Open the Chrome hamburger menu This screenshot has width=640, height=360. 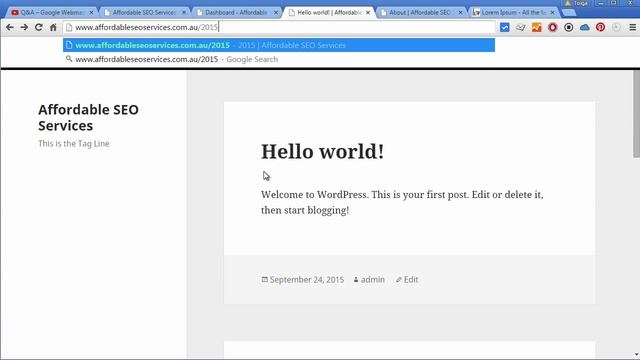633,27
